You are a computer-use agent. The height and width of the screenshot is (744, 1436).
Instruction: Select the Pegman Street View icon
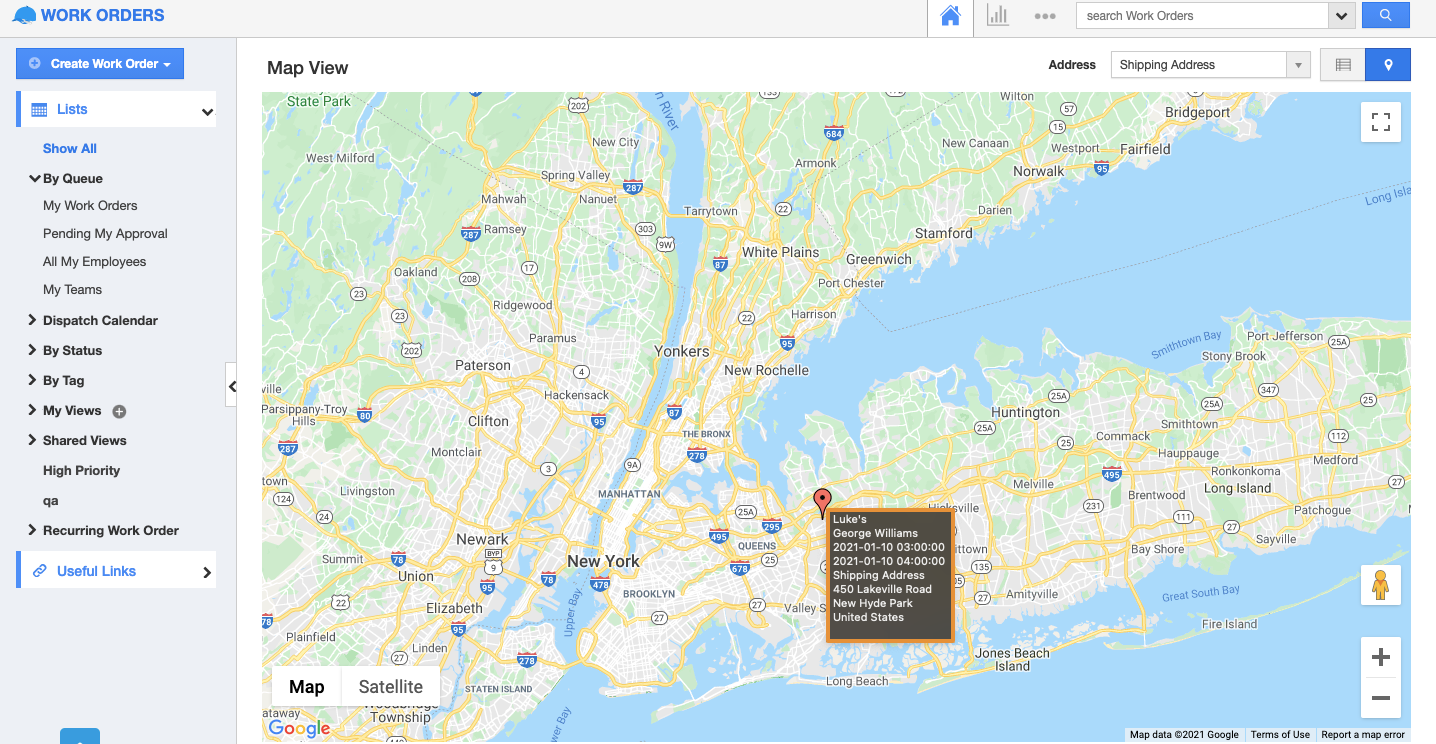point(1381,585)
